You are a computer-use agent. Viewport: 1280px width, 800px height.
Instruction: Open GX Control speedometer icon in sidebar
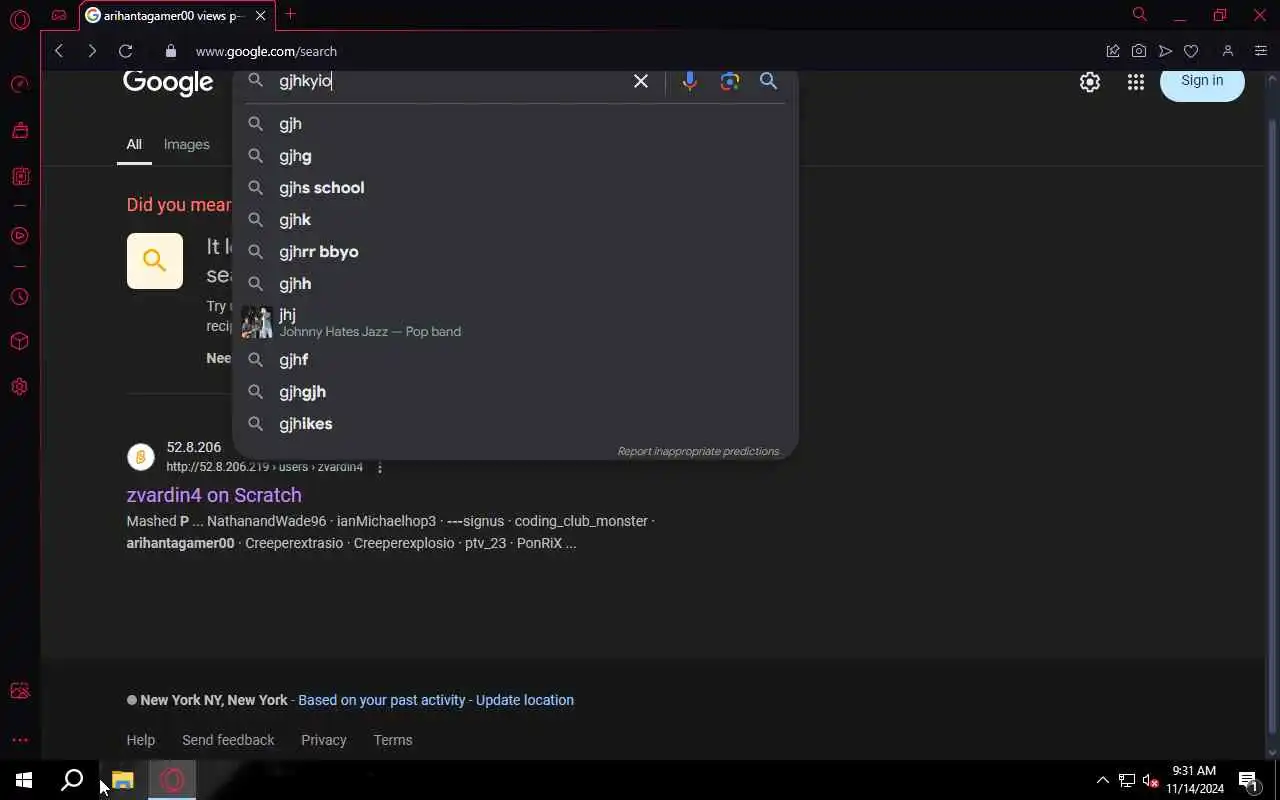(x=19, y=85)
